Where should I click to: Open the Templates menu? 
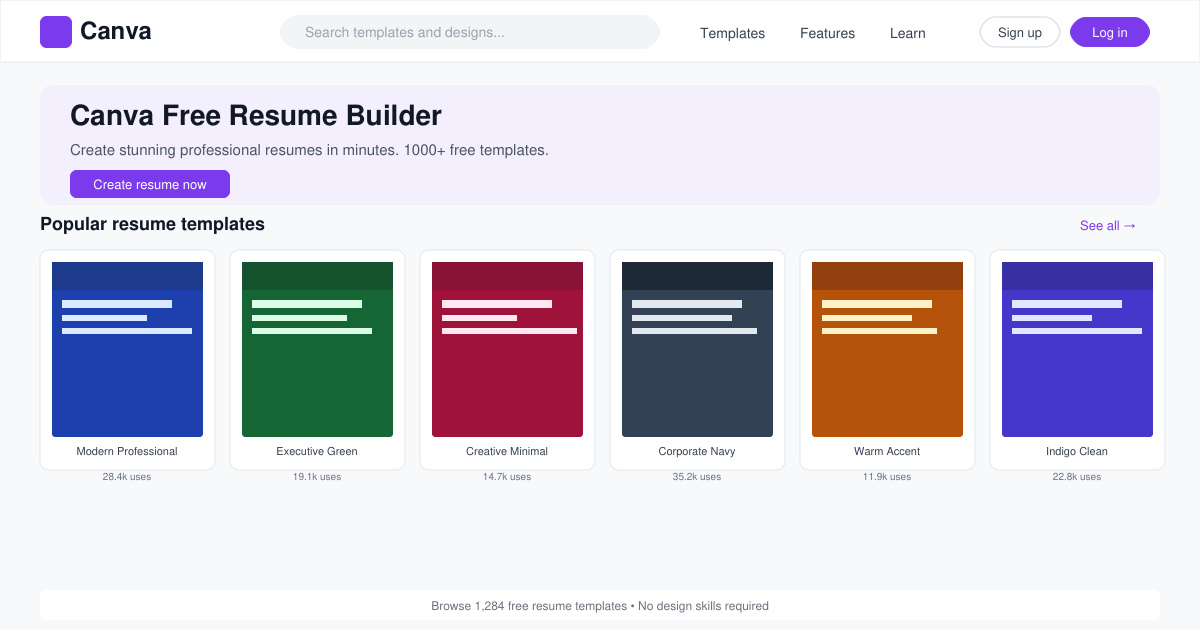point(732,33)
